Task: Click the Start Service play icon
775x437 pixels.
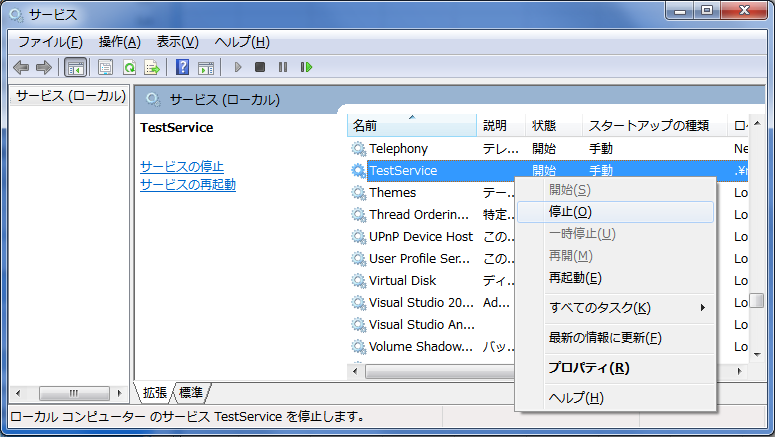Action: coord(238,67)
